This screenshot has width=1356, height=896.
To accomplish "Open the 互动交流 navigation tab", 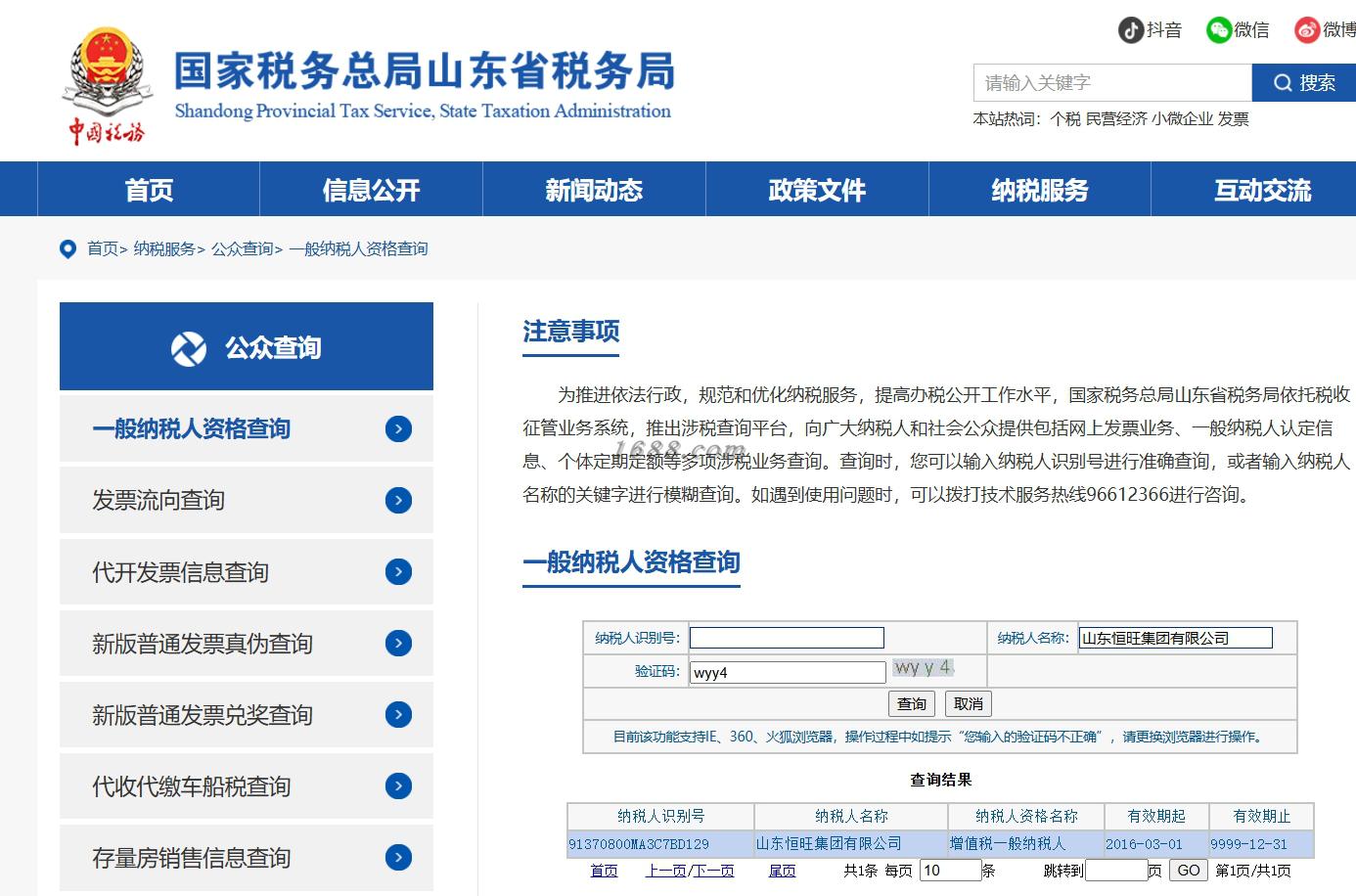I will [1262, 190].
